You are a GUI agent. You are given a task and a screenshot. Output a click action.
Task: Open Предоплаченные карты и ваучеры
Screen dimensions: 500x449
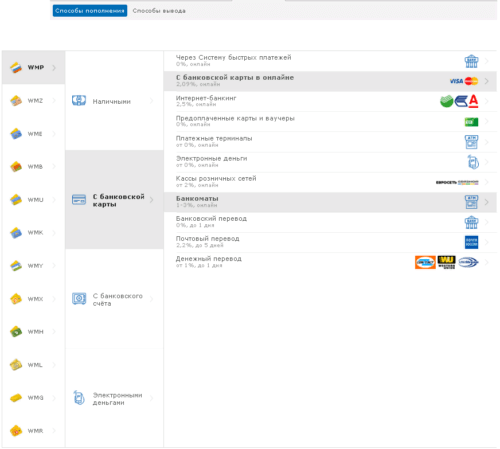(330, 122)
